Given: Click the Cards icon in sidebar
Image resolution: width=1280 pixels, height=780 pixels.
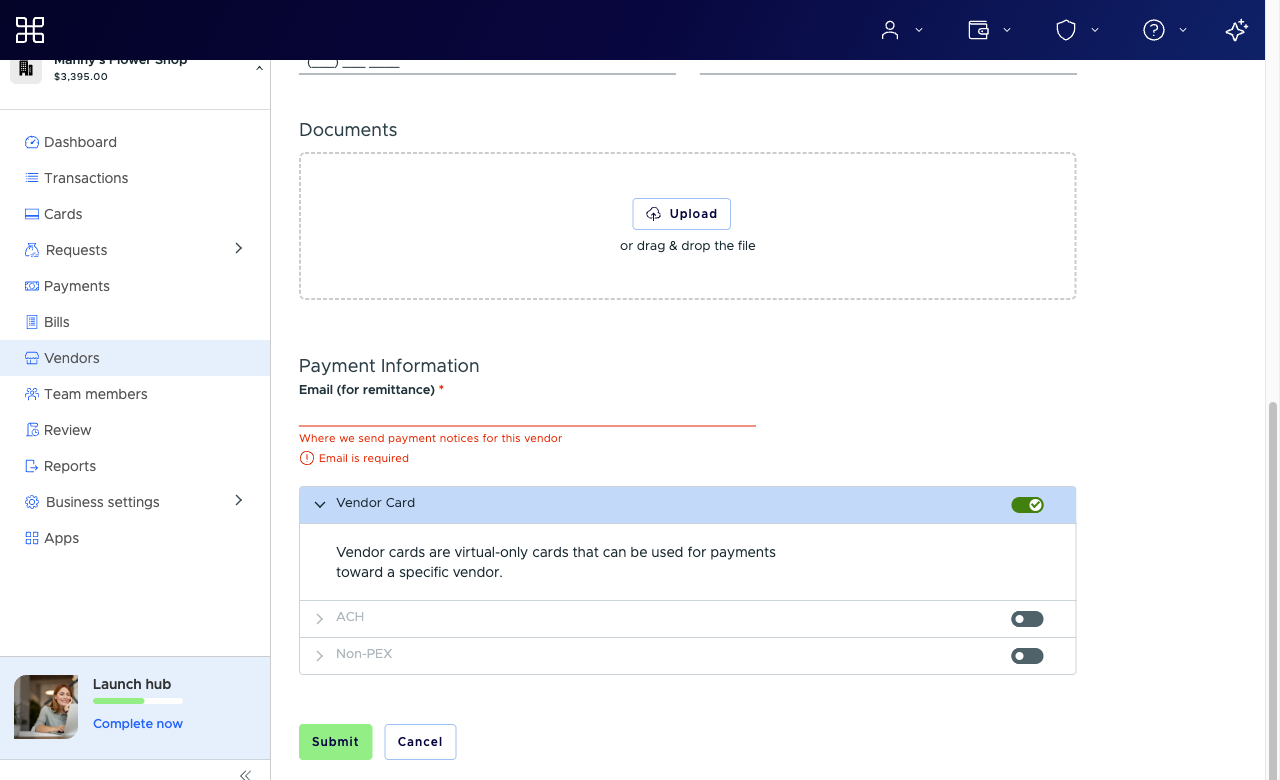Looking at the screenshot, I should pos(32,214).
